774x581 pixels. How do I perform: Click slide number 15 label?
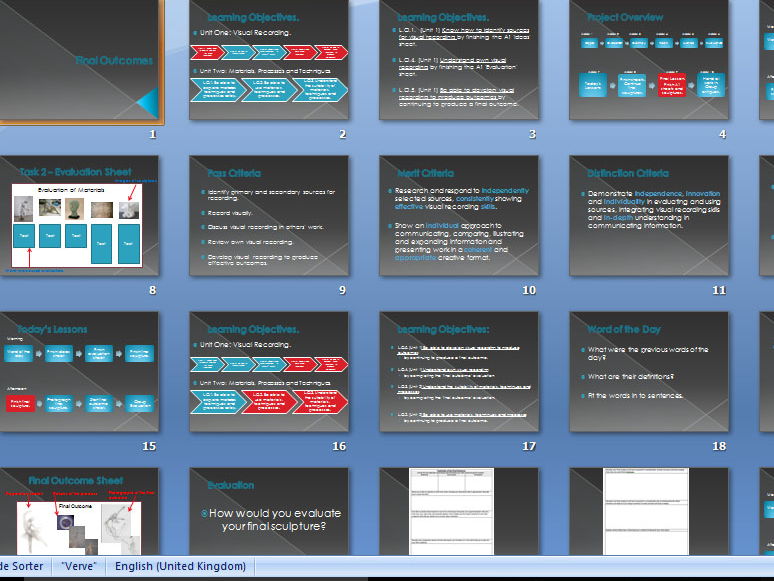[x=149, y=446]
